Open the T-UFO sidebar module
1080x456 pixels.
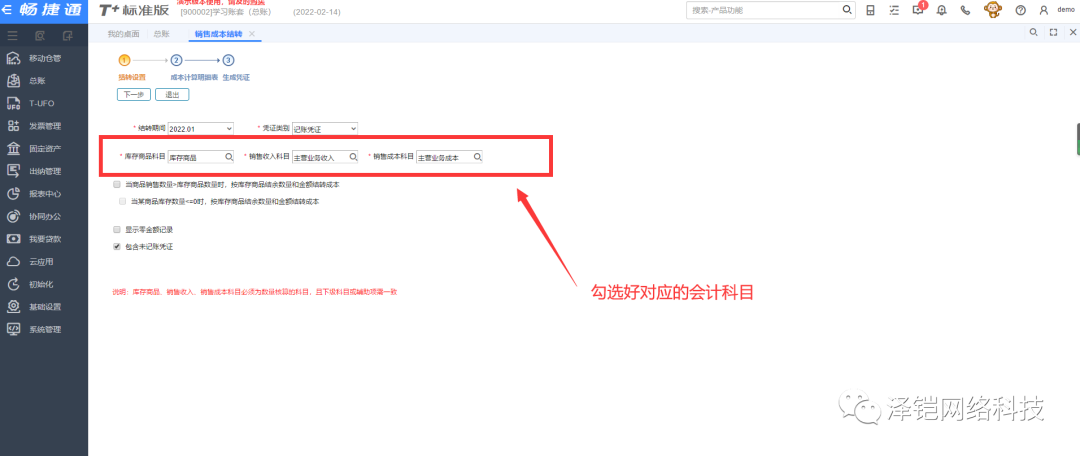point(40,103)
